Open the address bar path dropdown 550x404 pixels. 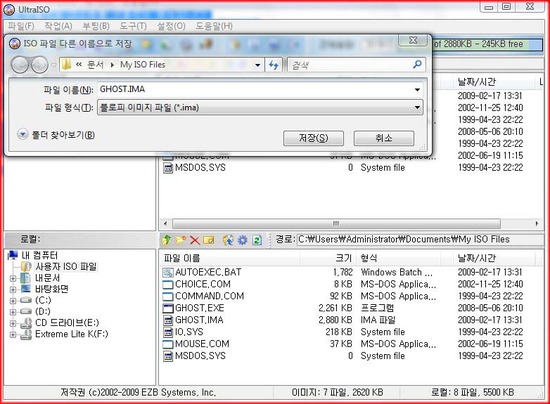click(x=257, y=65)
